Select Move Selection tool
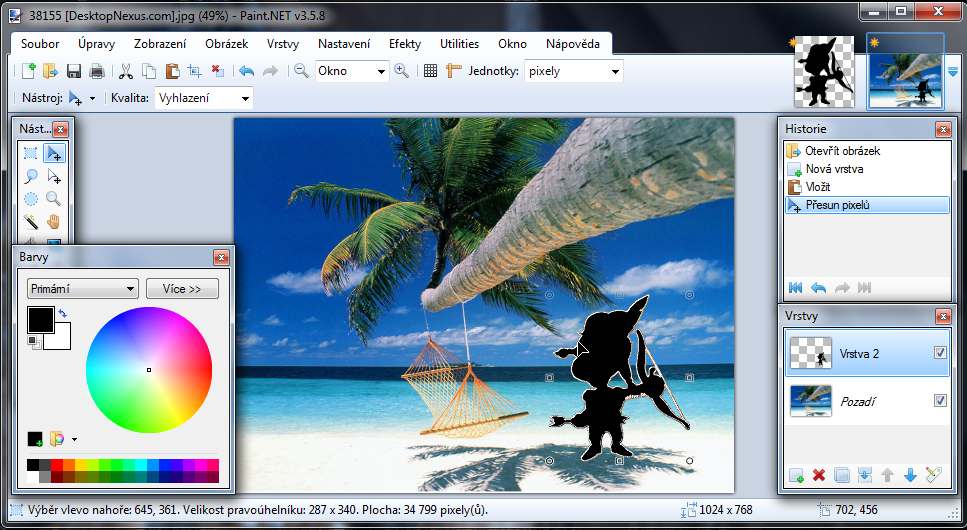The image size is (967, 530). pos(54,177)
